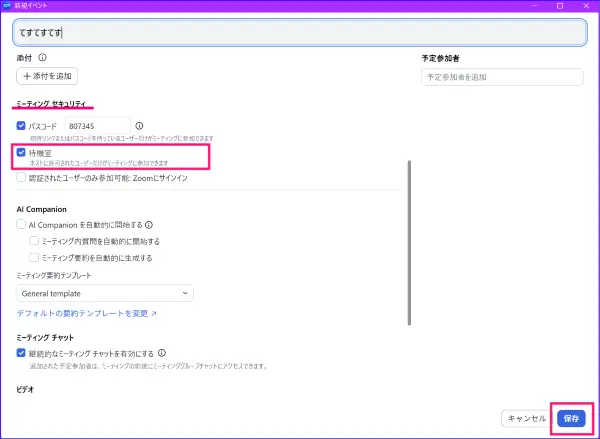
Task: Enable ミーティング要約を自動的に生成する checkbox
Action: click(35, 257)
